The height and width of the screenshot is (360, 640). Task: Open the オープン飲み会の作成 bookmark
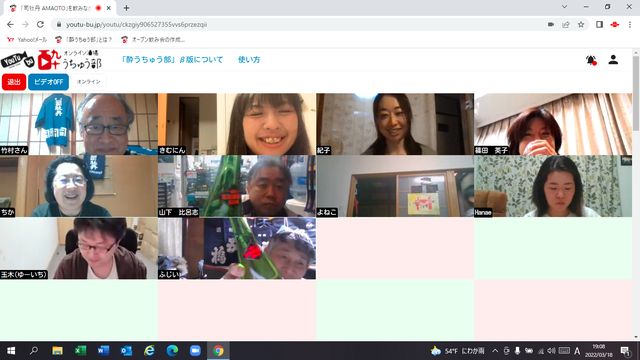click(x=153, y=40)
